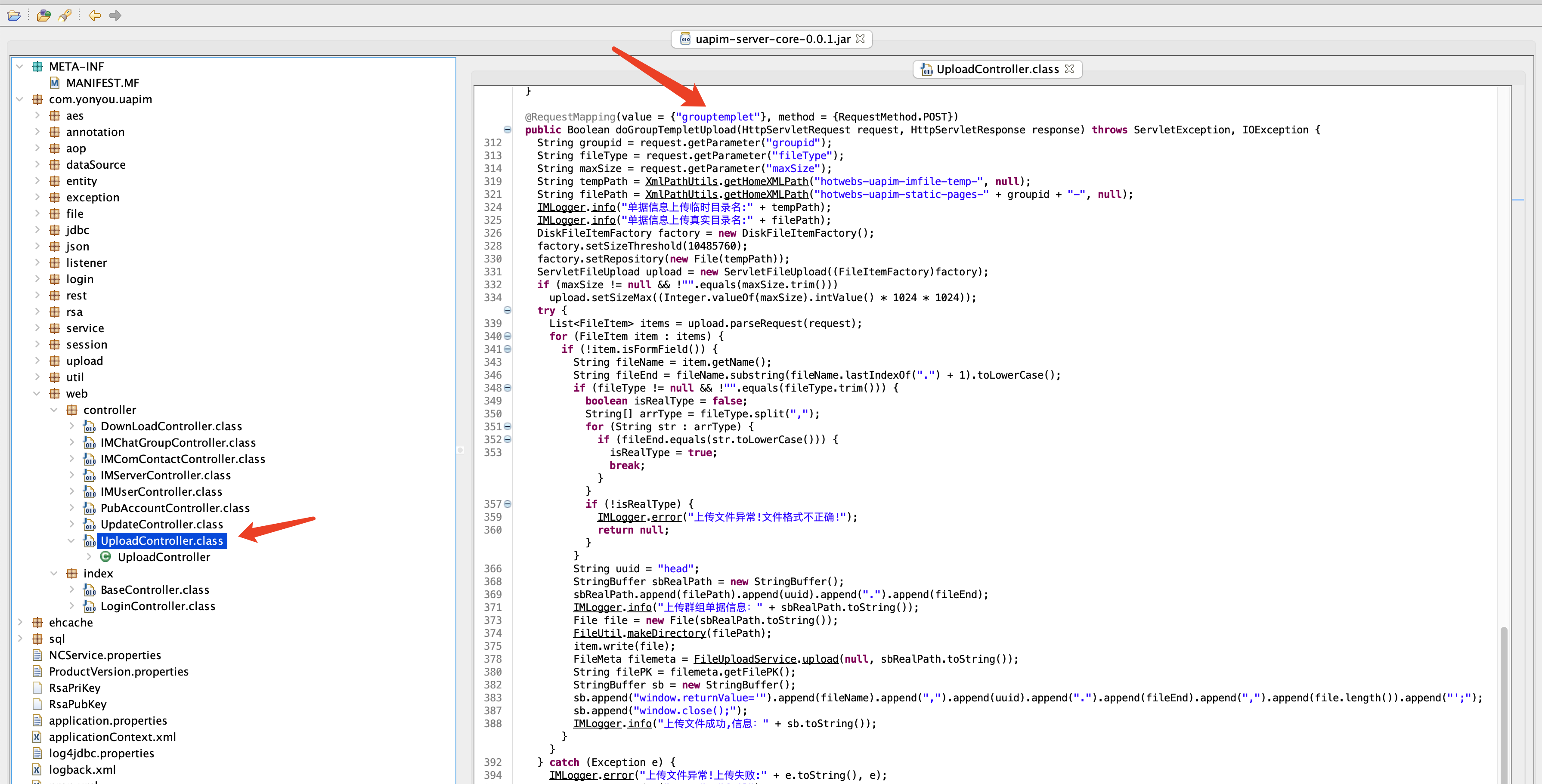Viewport: 1542px width, 784px height.
Task: Fold the doGroupTempletUpload method with its gutter marker
Action: 508,130
